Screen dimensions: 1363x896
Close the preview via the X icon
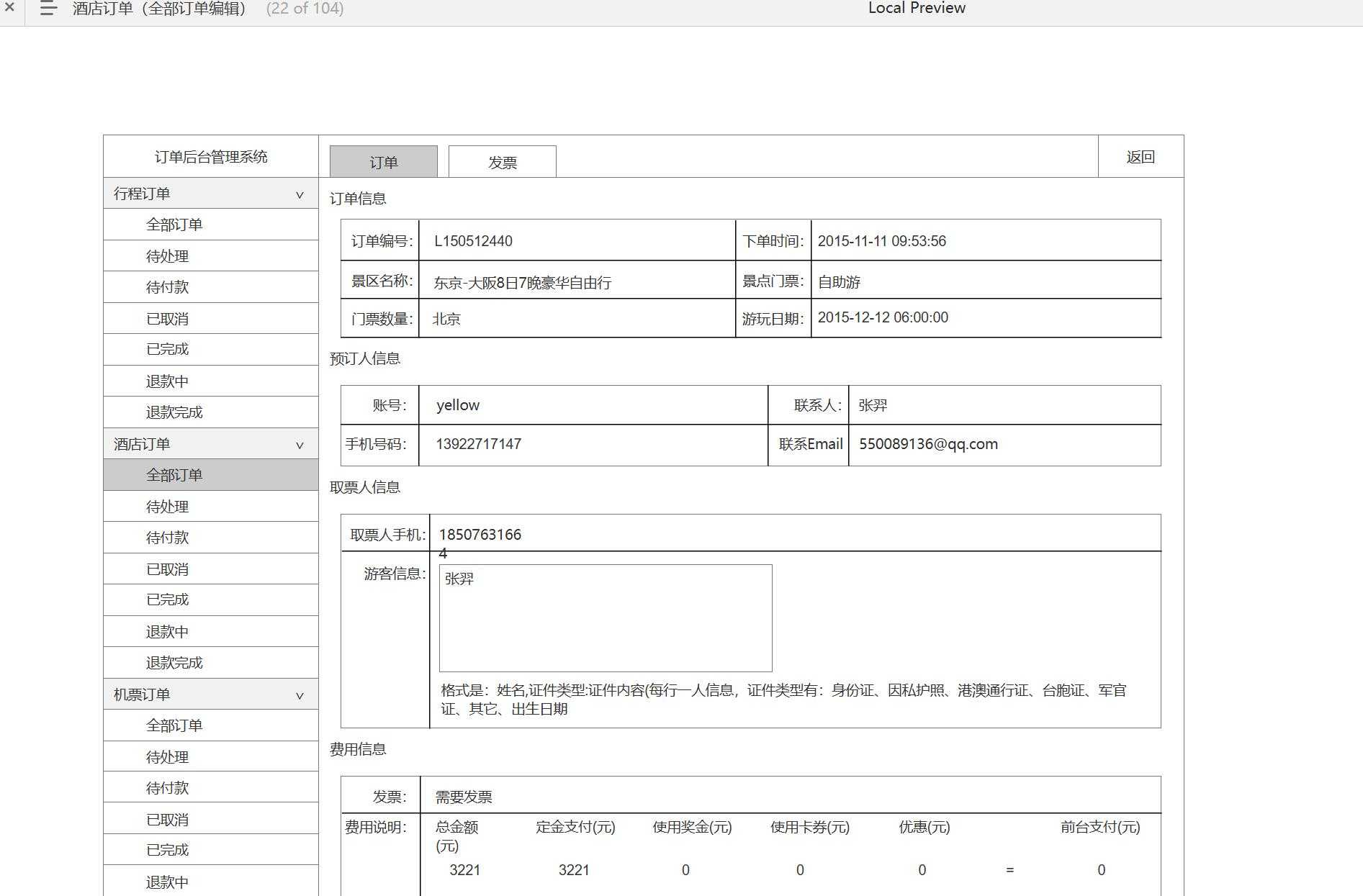(x=10, y=9)
